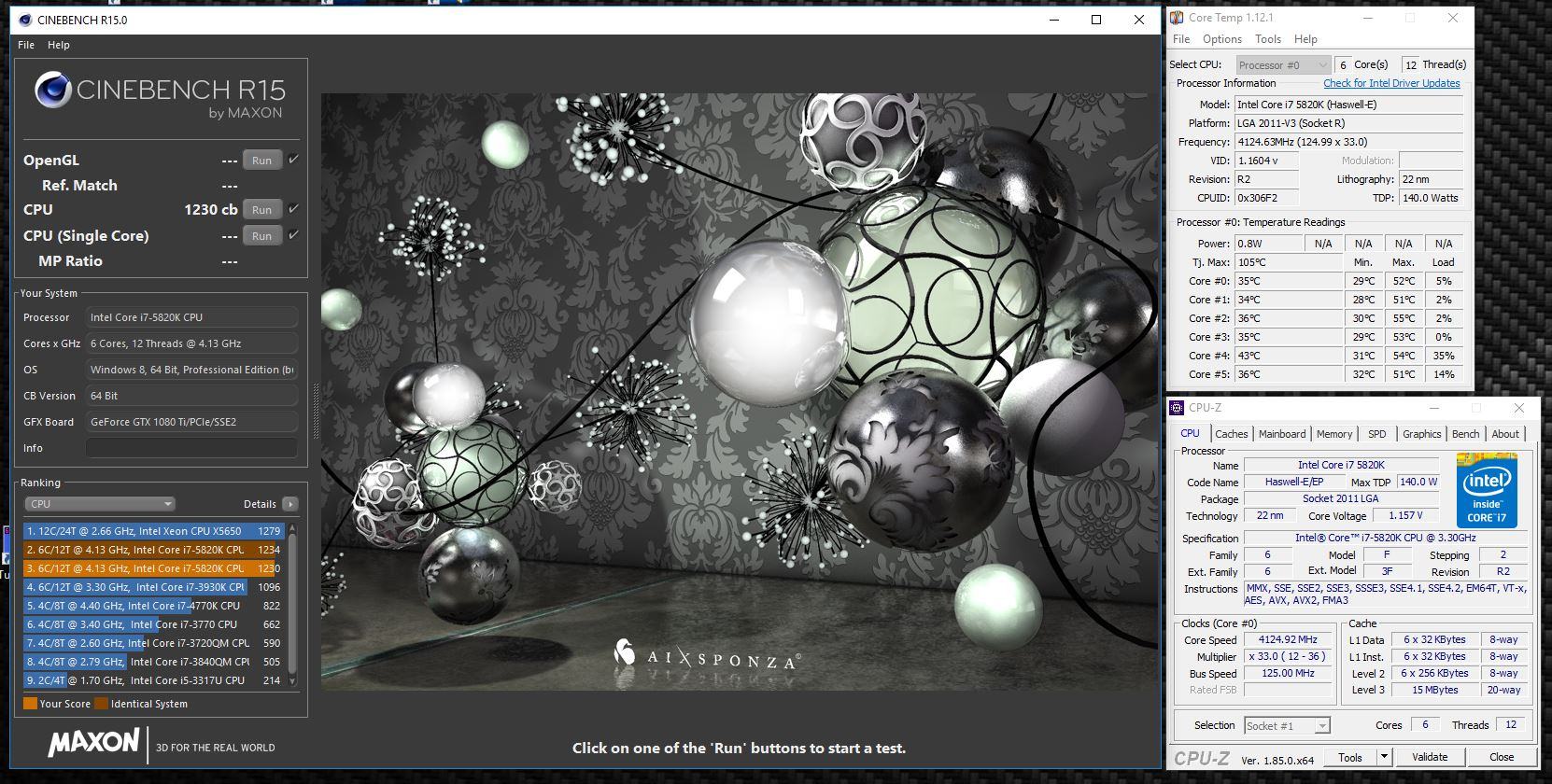Select ranking row 9 Intel Core i5-3317U

(152, 680)
